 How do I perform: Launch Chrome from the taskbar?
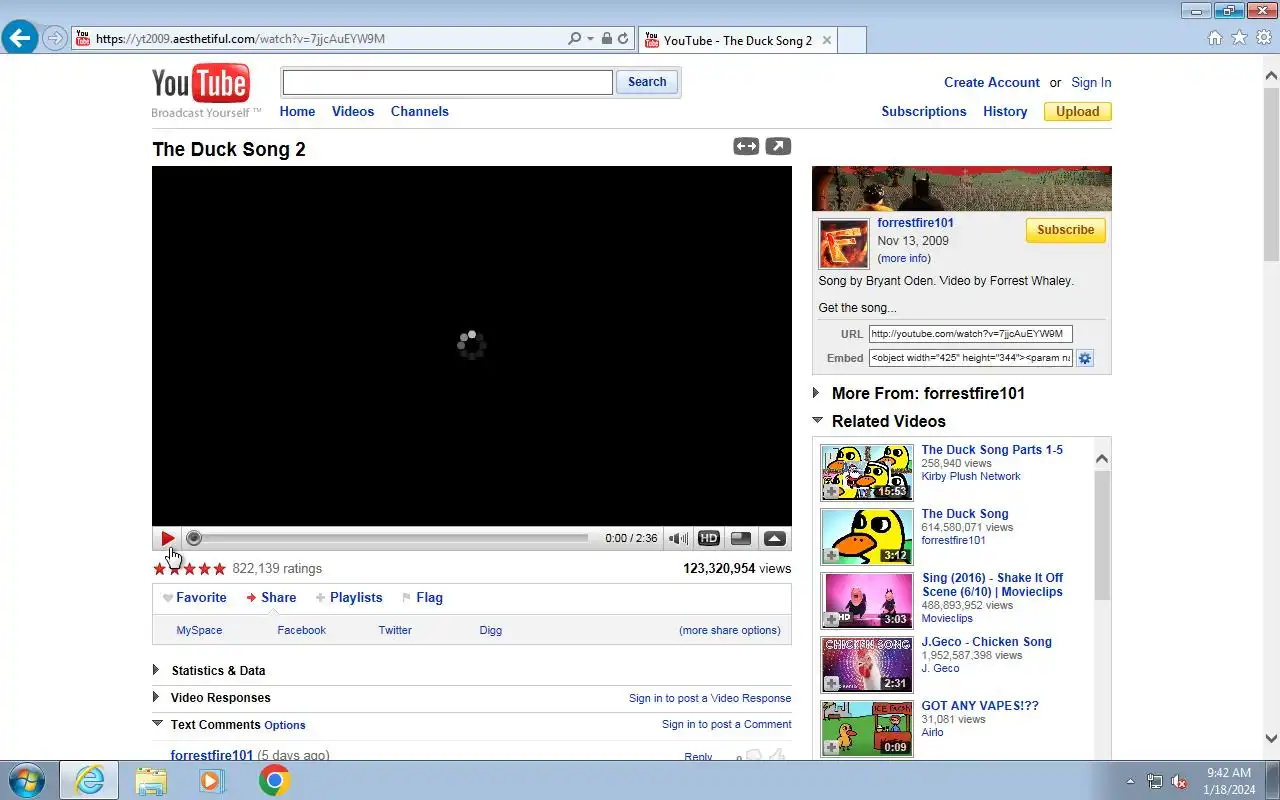(x=275, y=780)
